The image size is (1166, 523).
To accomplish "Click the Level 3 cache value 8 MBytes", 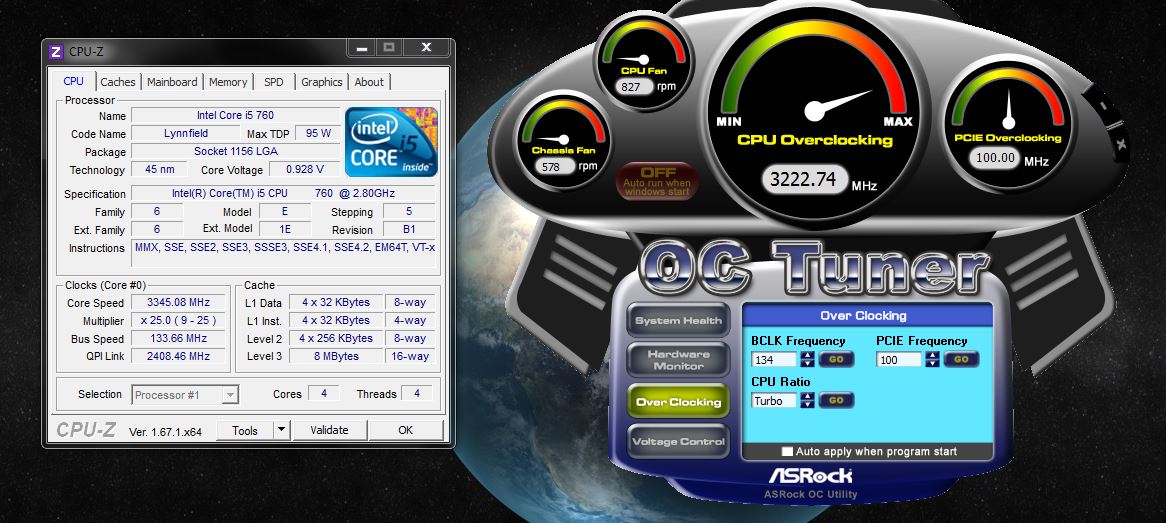I will point(336,356).
